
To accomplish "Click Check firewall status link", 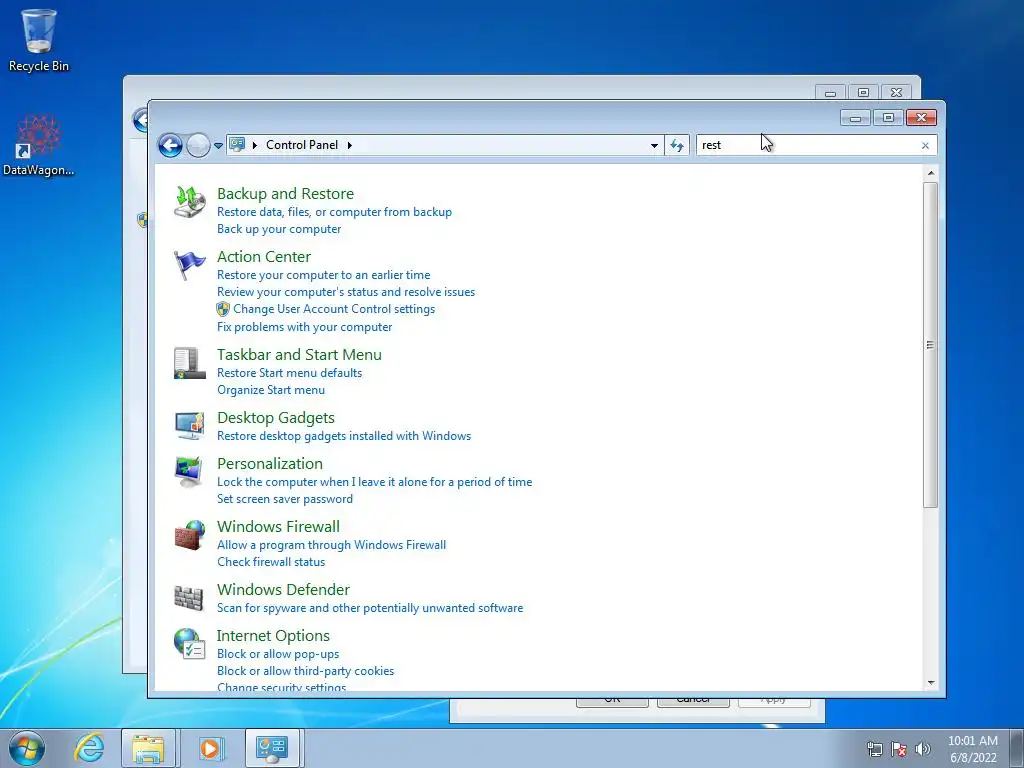I will (270, 562).
